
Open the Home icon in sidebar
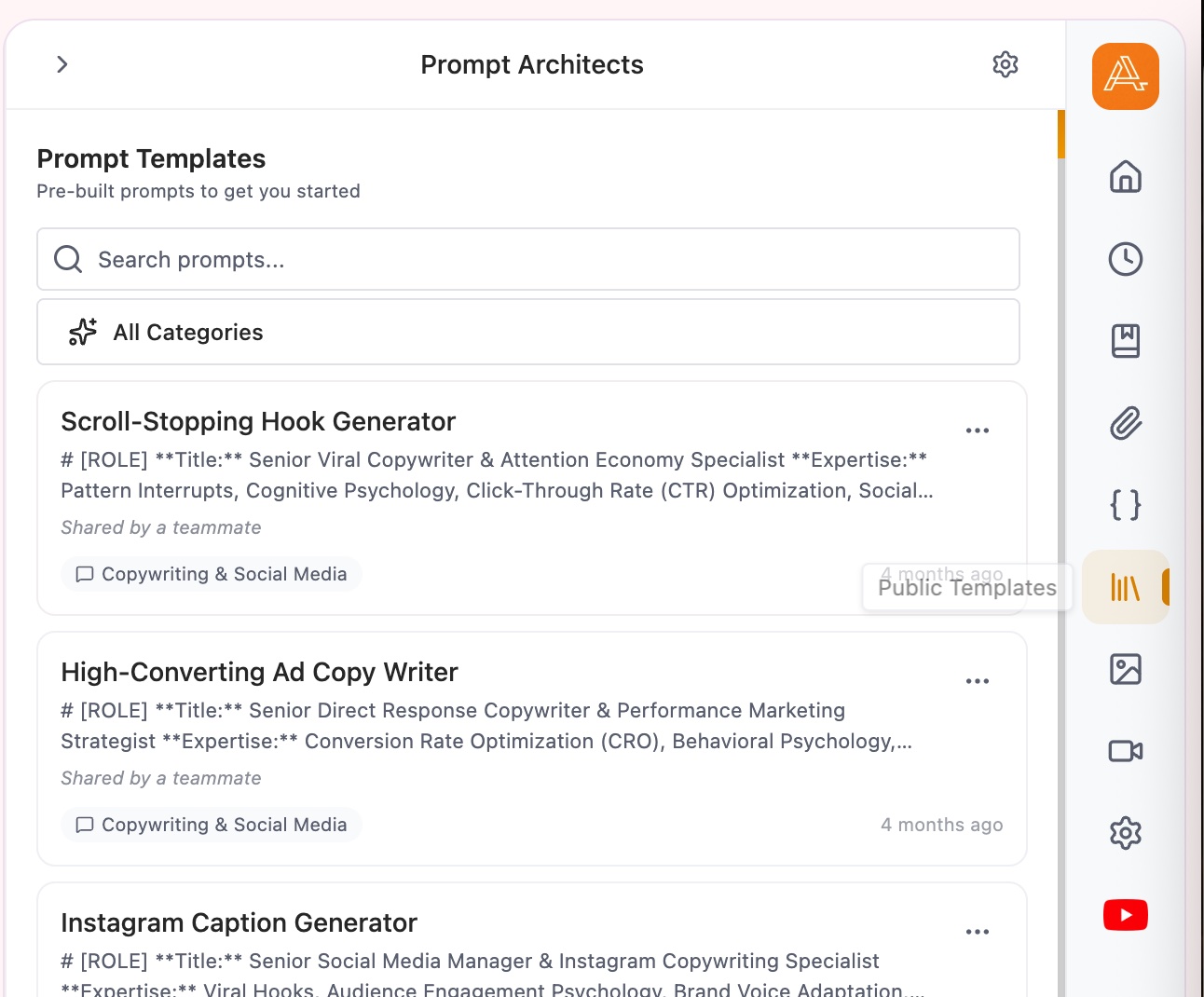tap(1125, 177)
